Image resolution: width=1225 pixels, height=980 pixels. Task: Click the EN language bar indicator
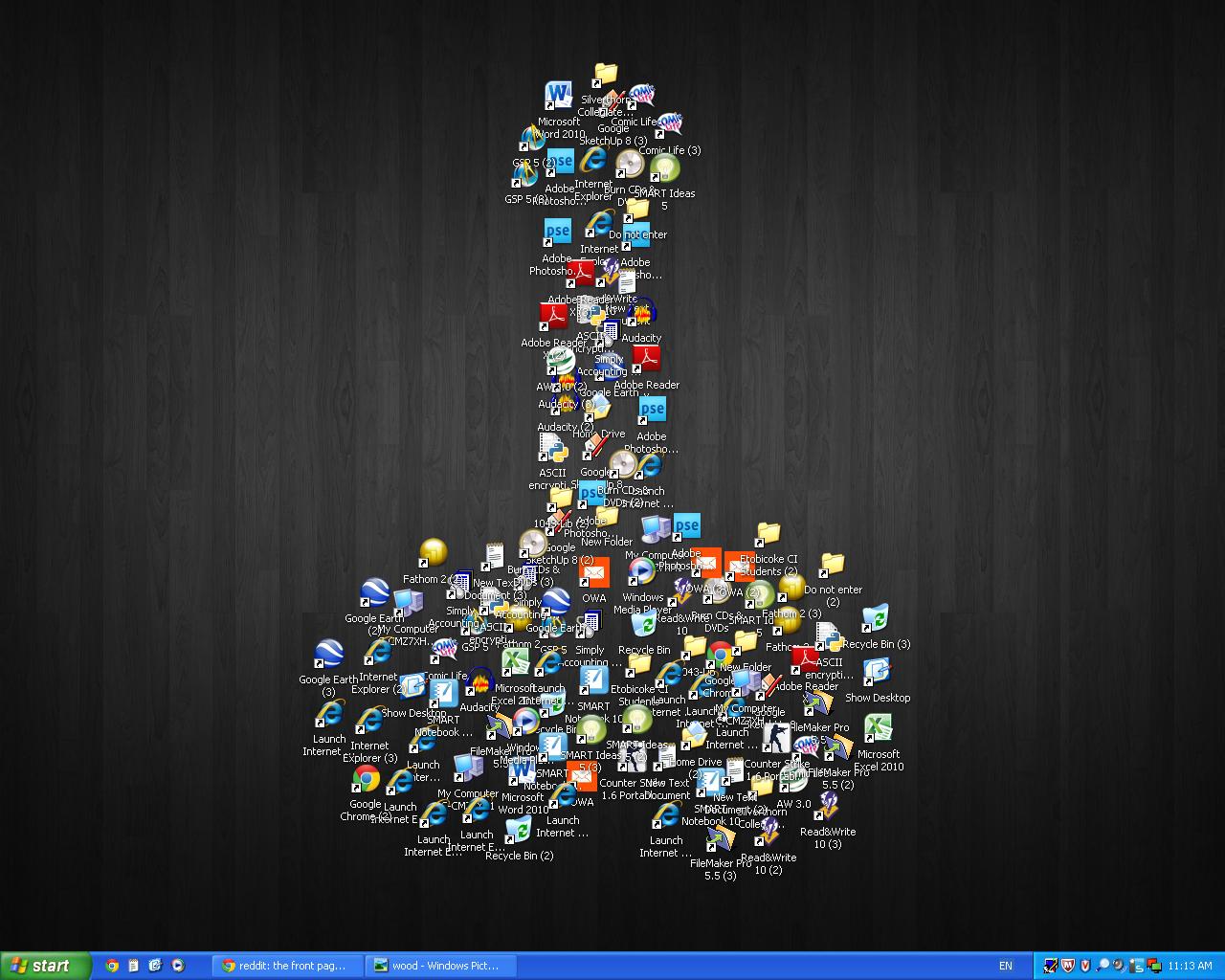tap(1006, 966)
